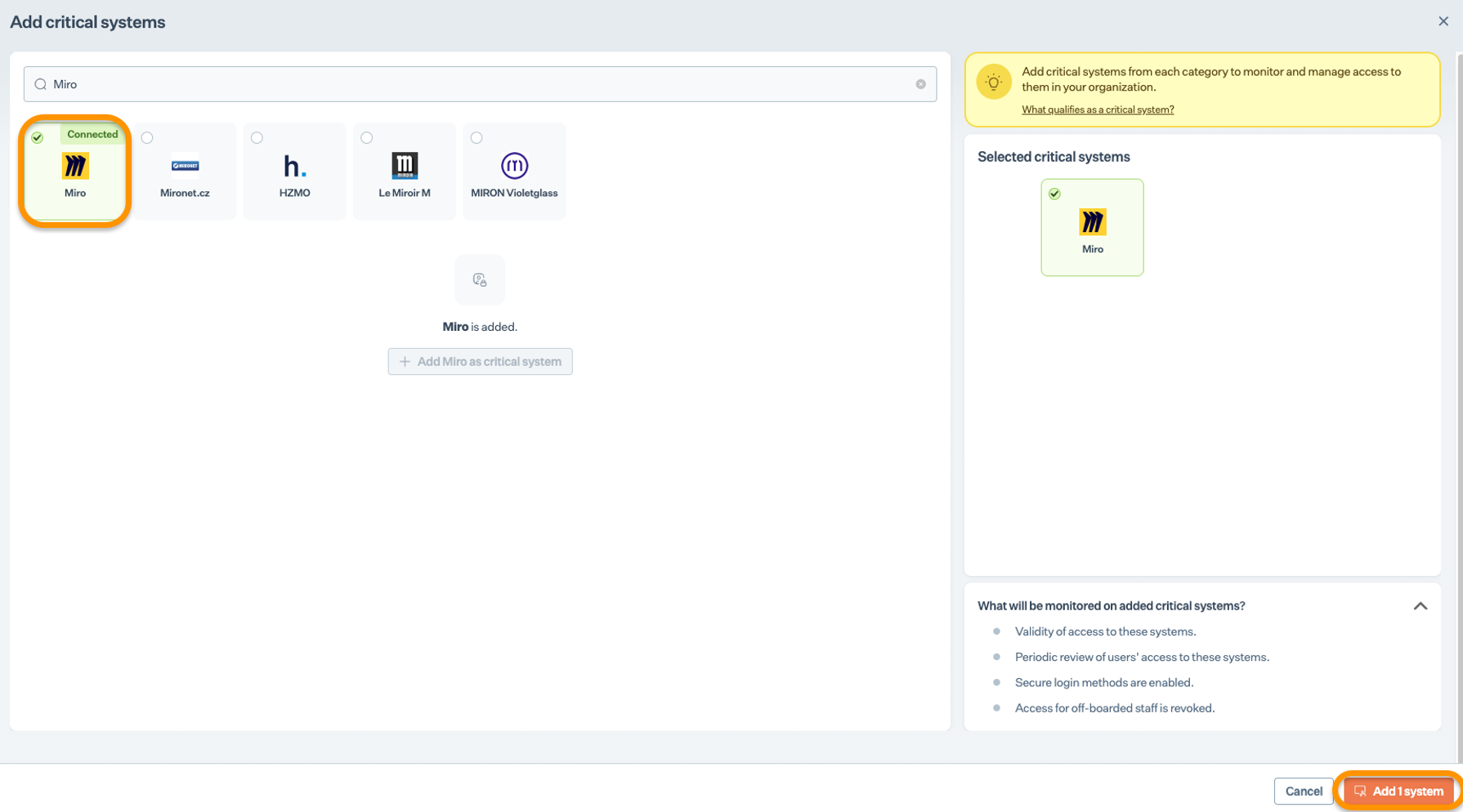Viewport: 1463px width, 812px height.
Task: Clear the Miro search text
Action: 920,84
